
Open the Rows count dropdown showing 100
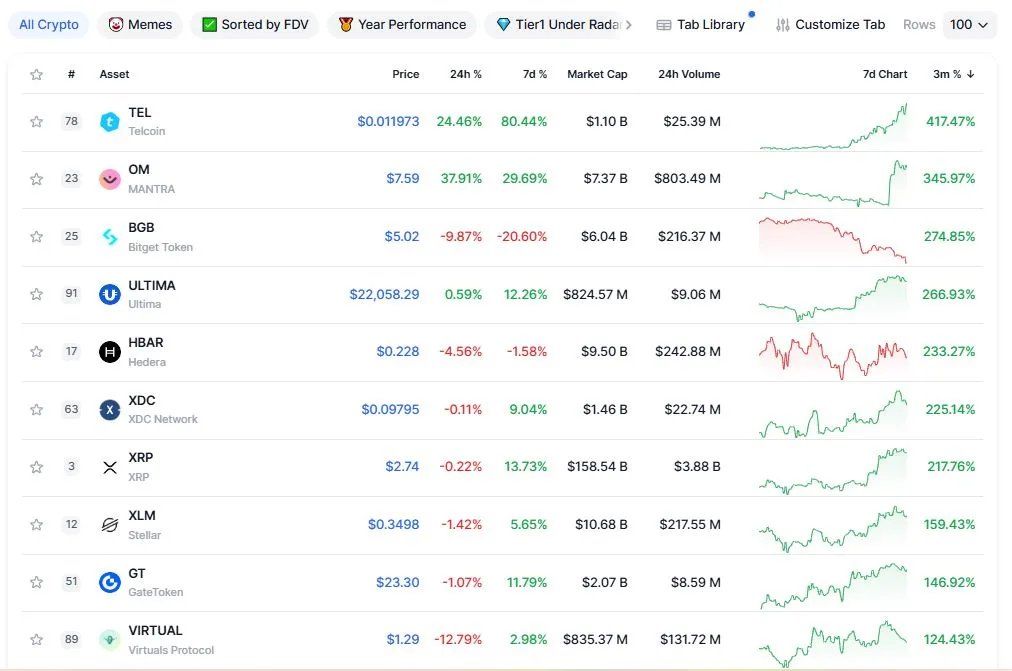click(969, 25)
